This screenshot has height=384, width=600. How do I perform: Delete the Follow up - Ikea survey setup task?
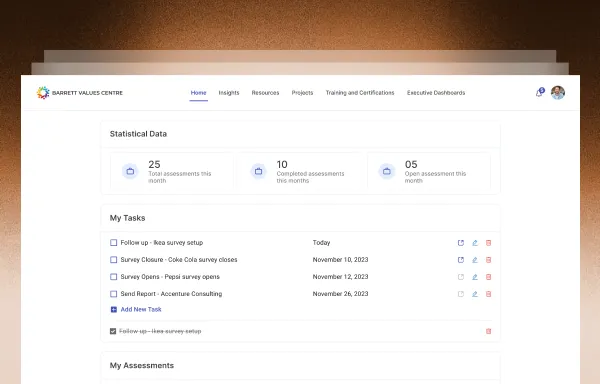(x=489, y=242)
